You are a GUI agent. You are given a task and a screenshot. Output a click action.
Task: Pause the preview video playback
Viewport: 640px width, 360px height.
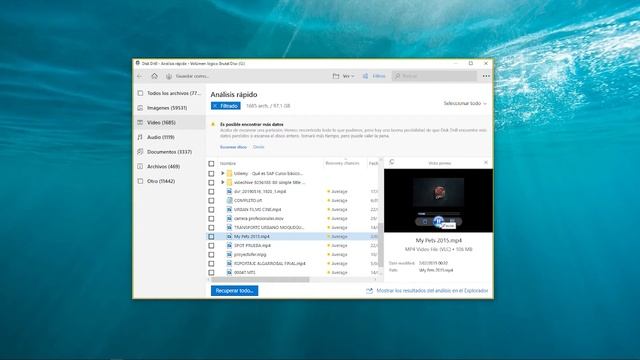coord(438,221)
